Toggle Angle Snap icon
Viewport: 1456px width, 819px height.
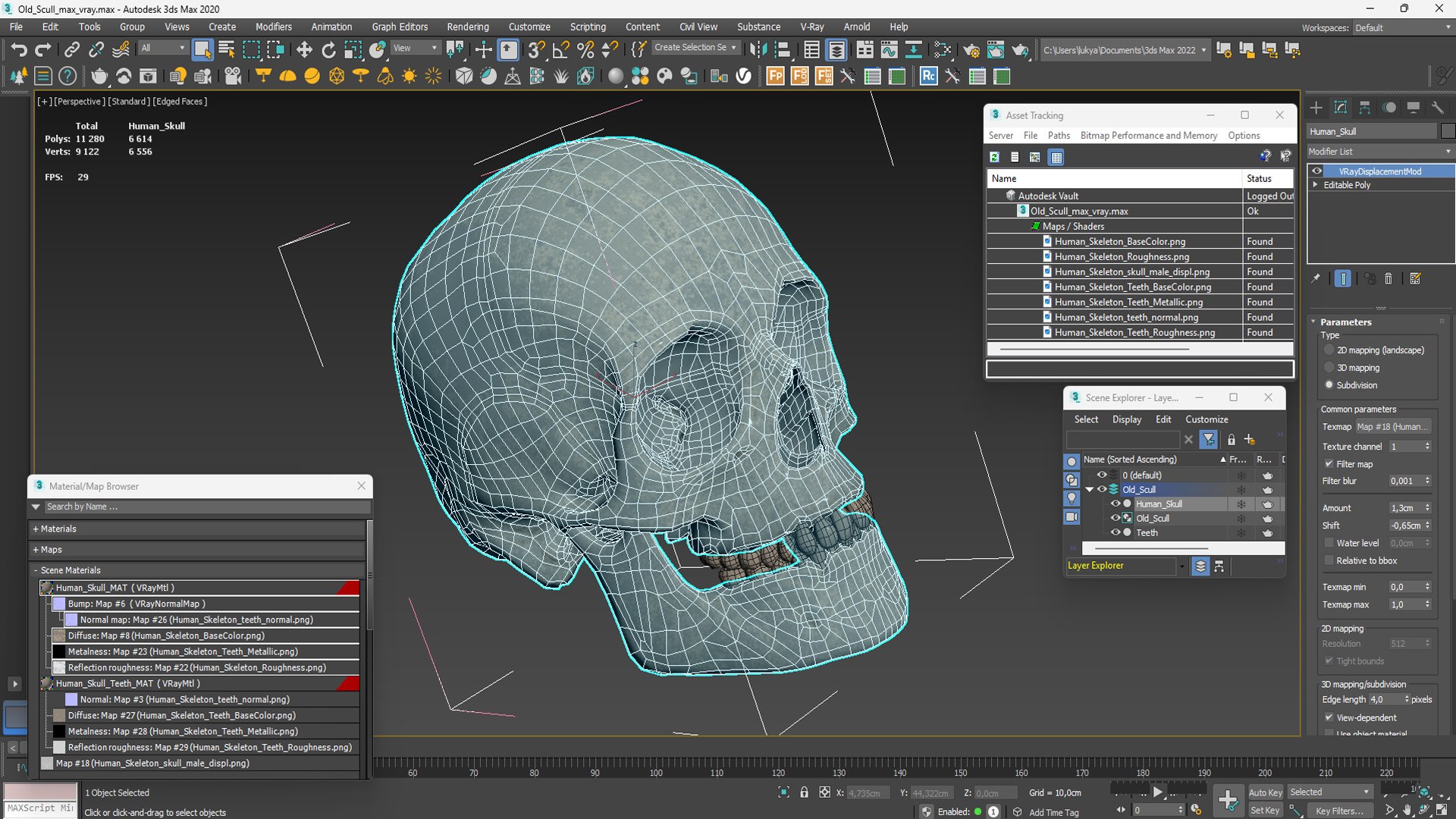click(561, 50)
